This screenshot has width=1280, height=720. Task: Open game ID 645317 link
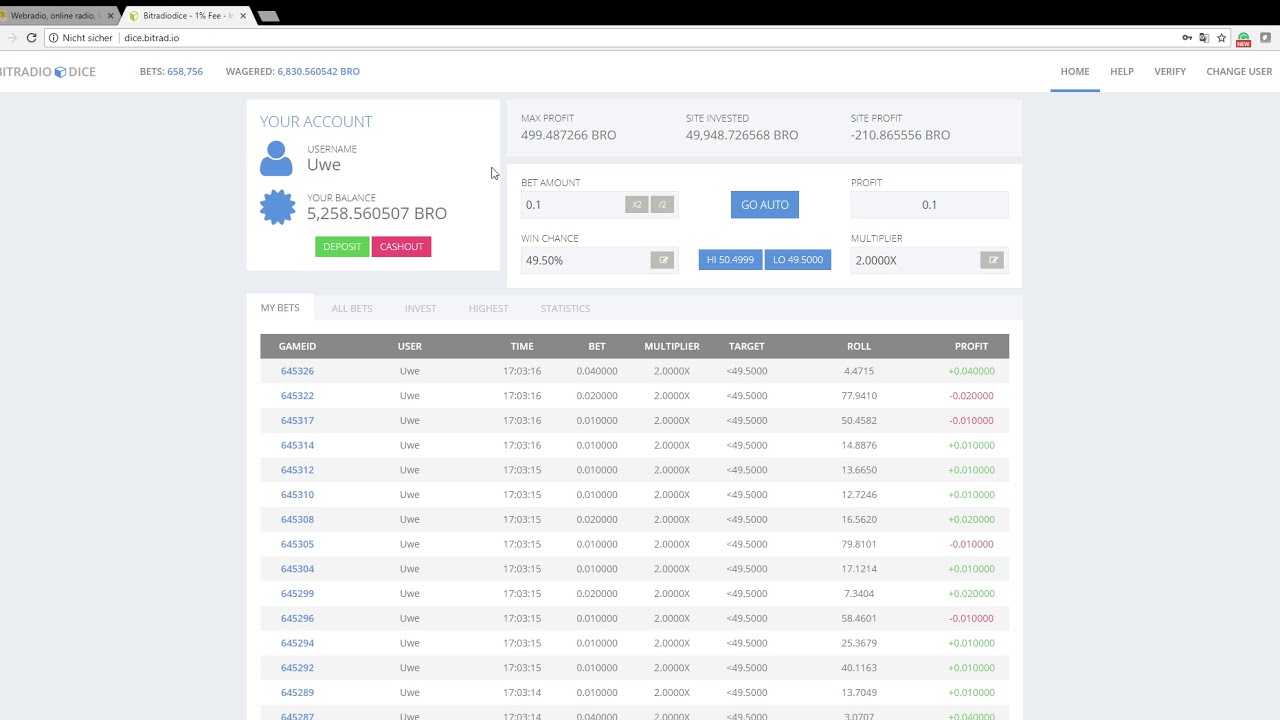point(297,421)
